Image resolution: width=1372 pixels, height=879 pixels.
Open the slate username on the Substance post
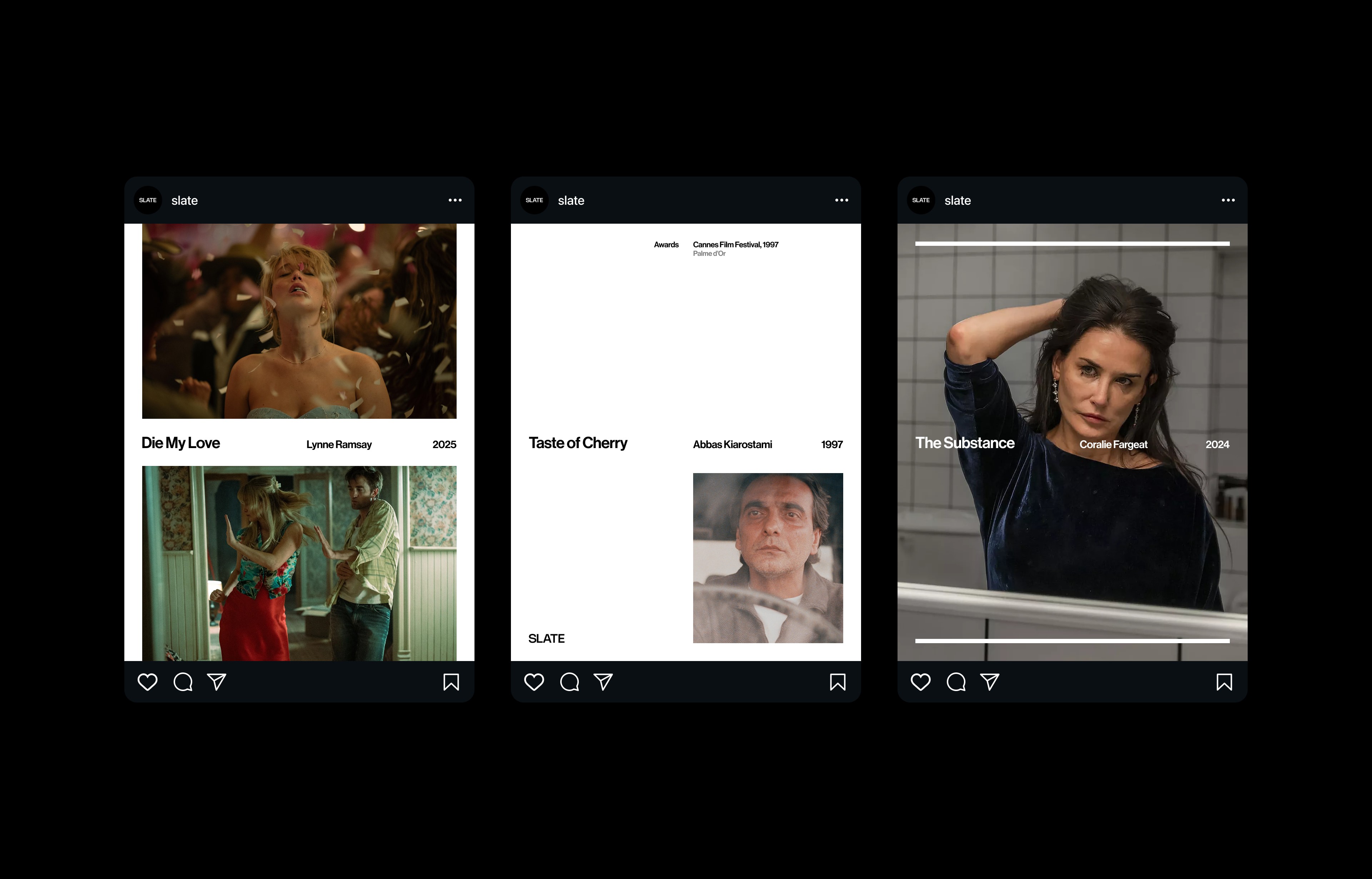[x=957, y=201]
